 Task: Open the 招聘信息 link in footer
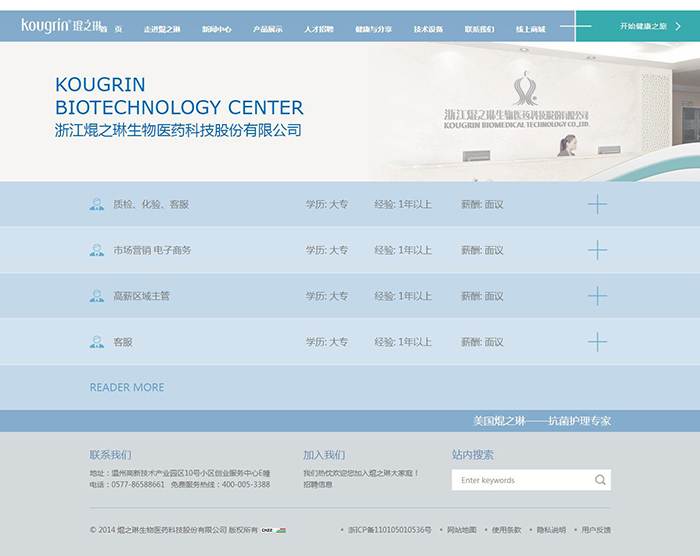coord(318,485)
